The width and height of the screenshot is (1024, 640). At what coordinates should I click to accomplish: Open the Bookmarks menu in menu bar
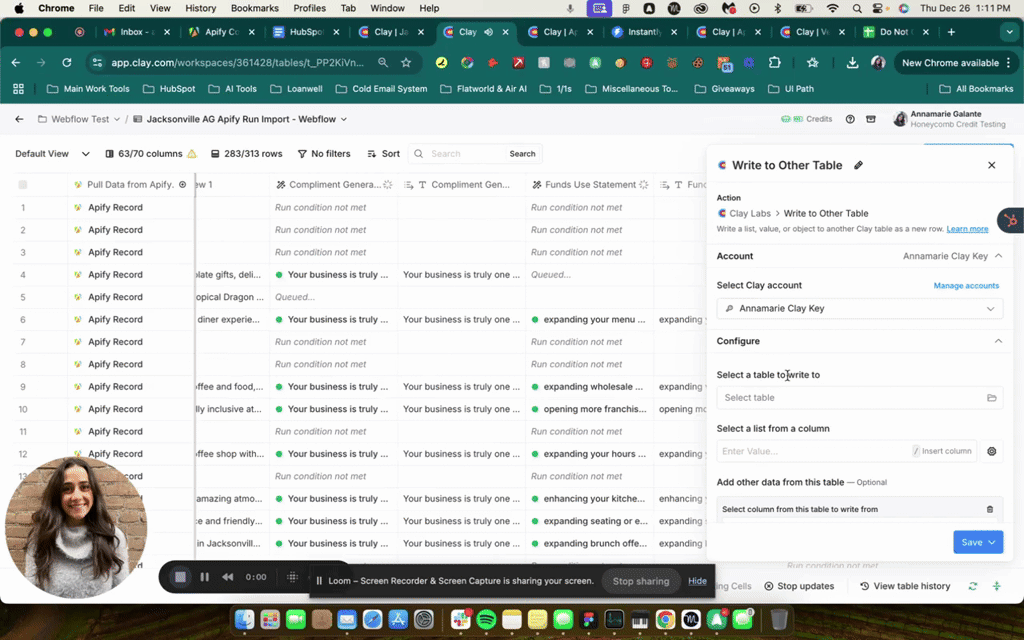click(254, 8)
